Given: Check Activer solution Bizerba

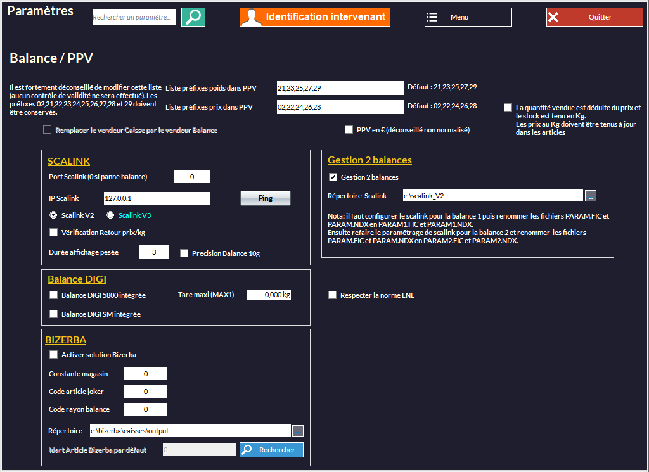Looking at the screenshot, I should click(53, 354).
